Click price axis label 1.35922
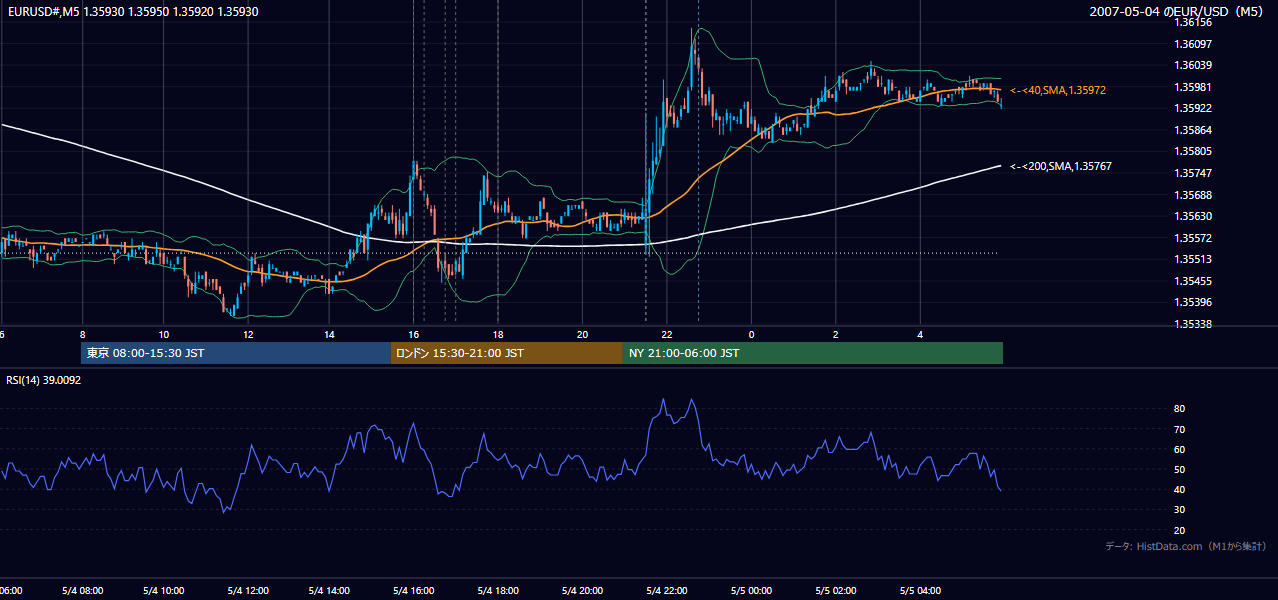The image size is (1278, 600). (x=1193, y=108)
